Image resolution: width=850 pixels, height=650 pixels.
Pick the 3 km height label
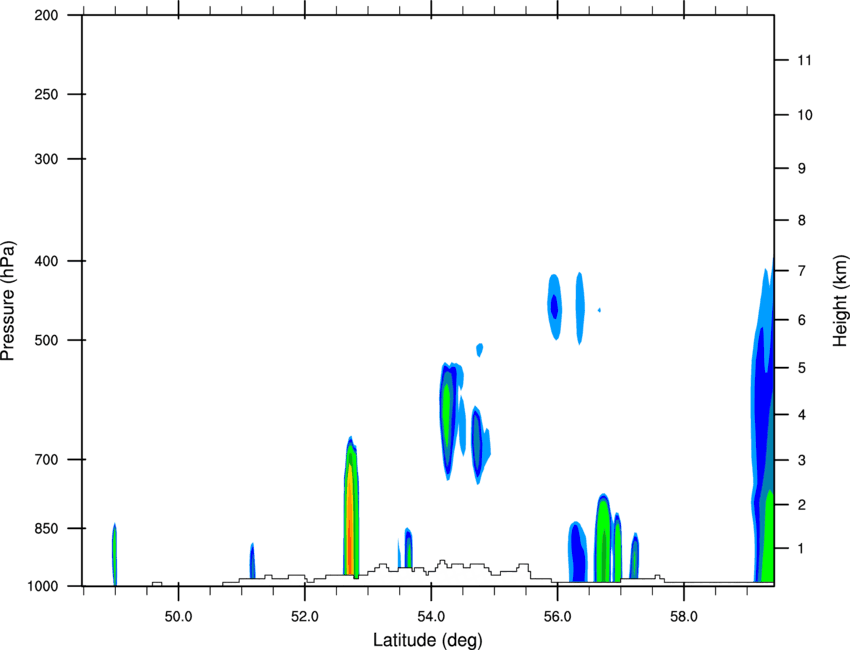802,460
